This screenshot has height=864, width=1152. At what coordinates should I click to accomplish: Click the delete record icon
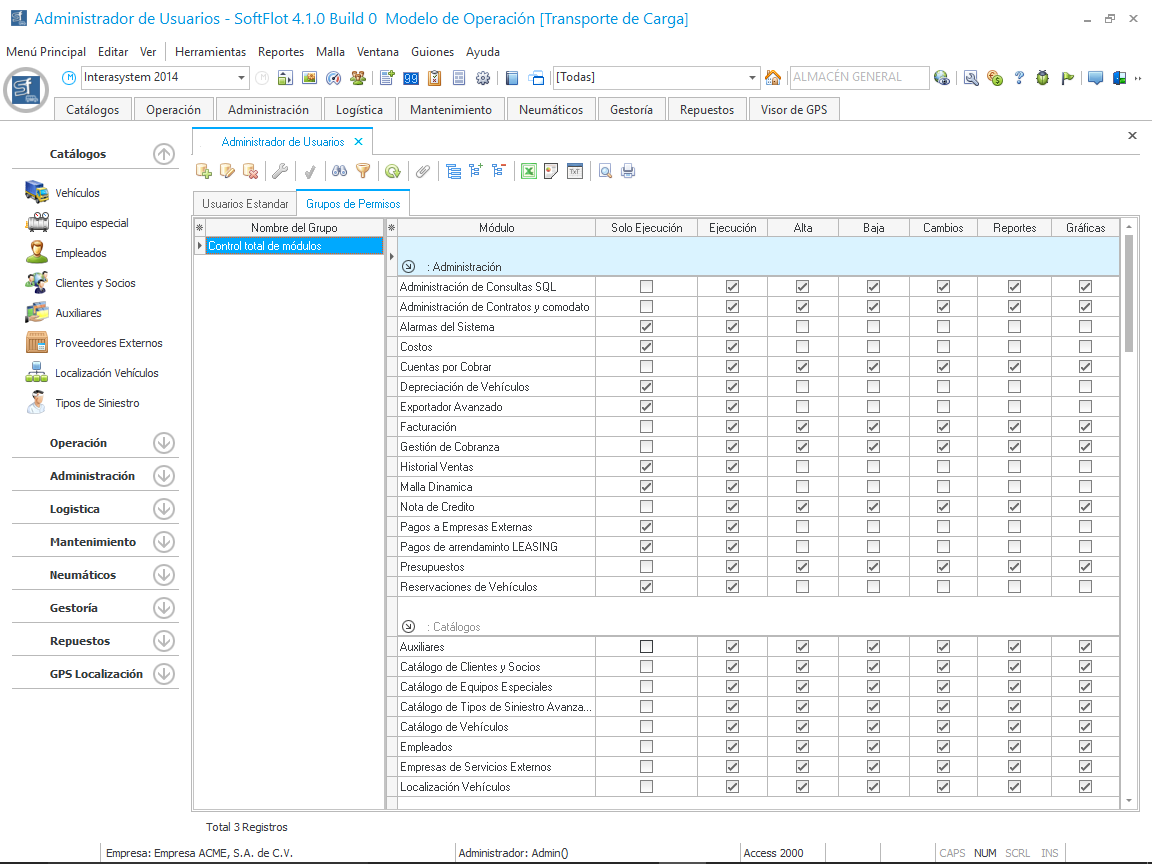(x=251, y=171)
